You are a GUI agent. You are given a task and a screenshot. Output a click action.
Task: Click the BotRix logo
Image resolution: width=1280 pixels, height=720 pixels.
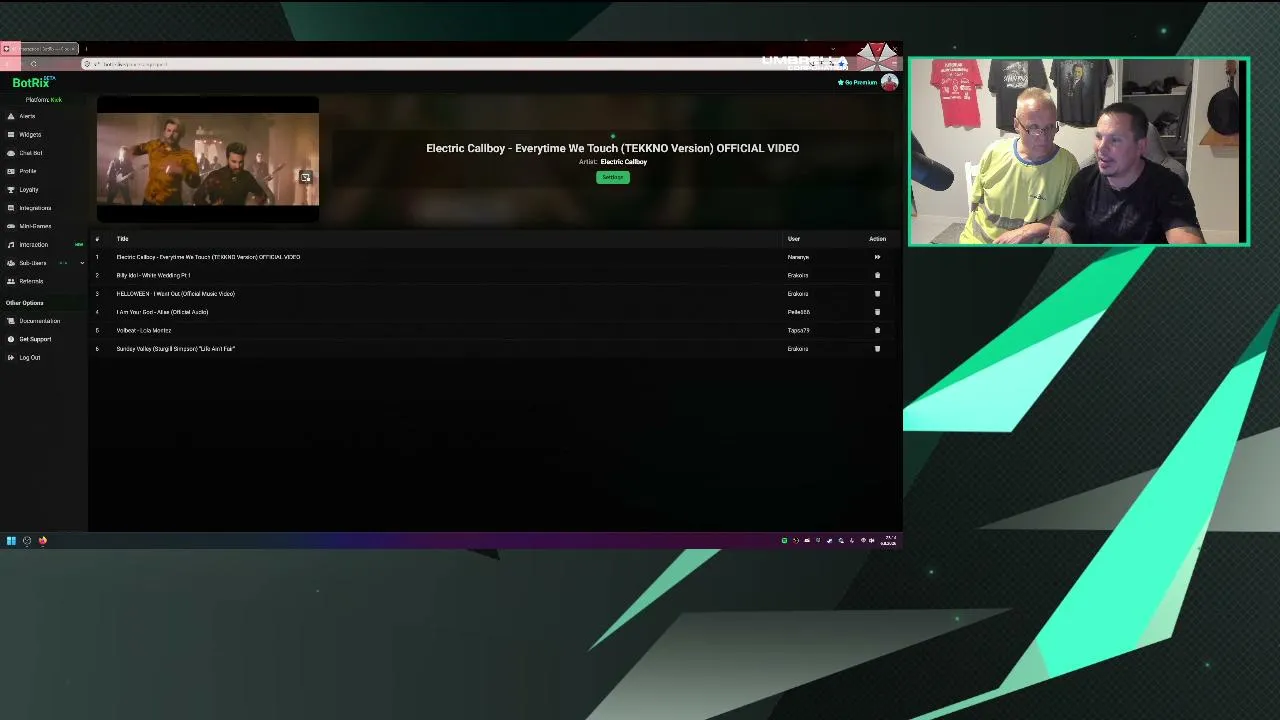point(31,83)
